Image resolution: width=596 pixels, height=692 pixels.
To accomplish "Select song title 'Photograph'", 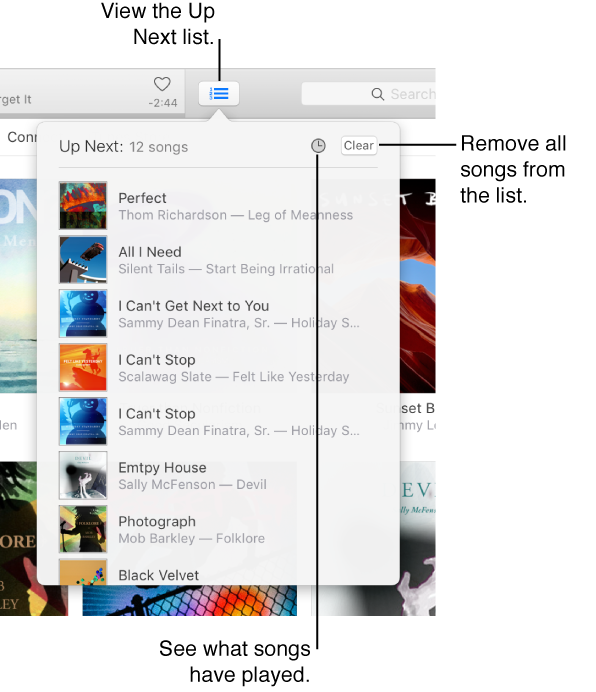I will click(157, 522).
